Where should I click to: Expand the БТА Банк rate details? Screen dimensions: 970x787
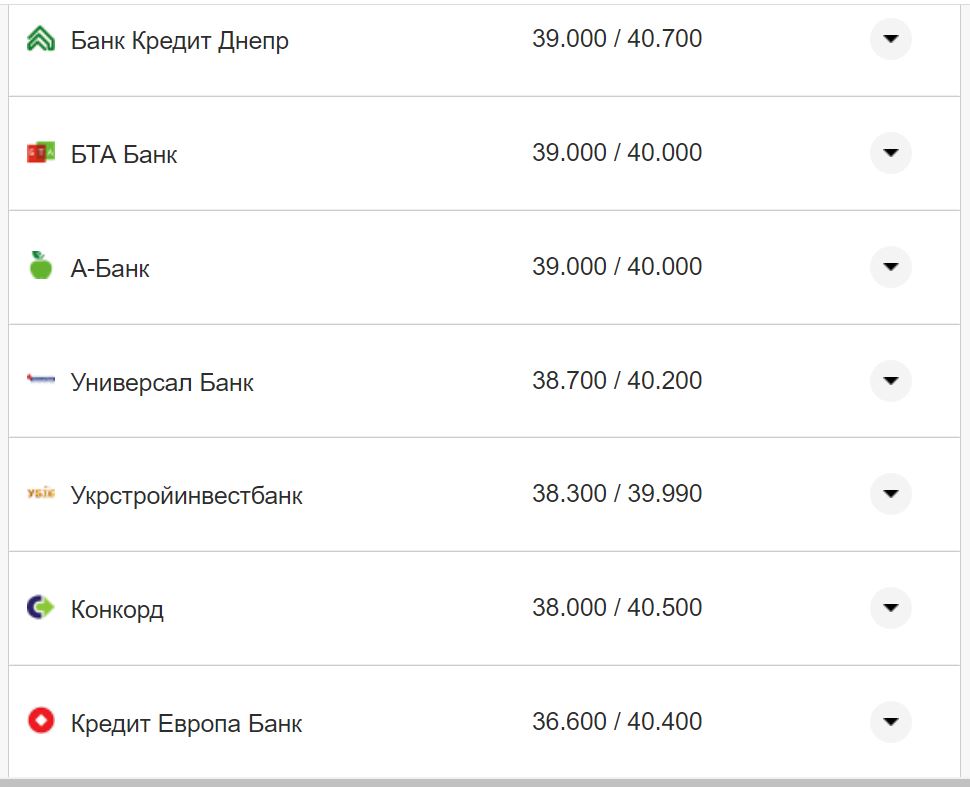point(890,153)
